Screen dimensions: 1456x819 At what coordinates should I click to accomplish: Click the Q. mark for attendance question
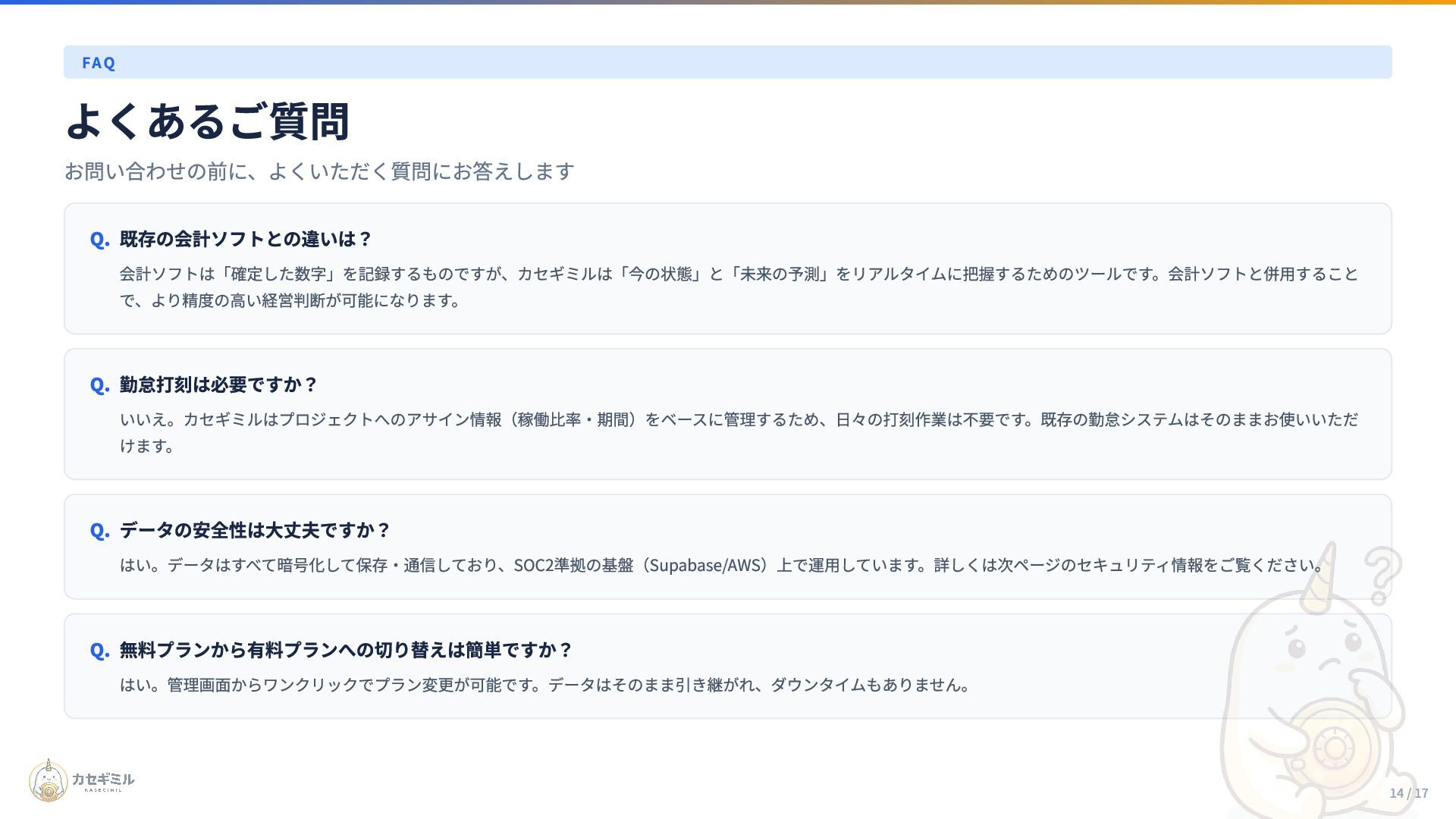(99, 385)
